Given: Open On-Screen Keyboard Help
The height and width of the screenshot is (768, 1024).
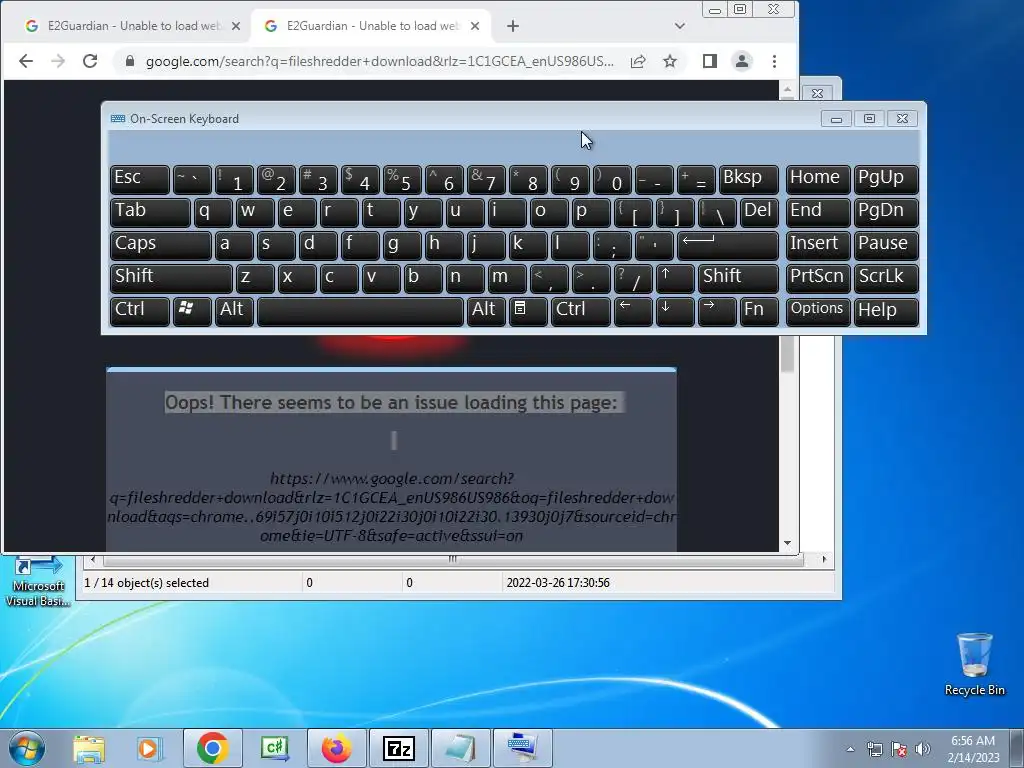Looking at the screenshot, I should (886, 311).
